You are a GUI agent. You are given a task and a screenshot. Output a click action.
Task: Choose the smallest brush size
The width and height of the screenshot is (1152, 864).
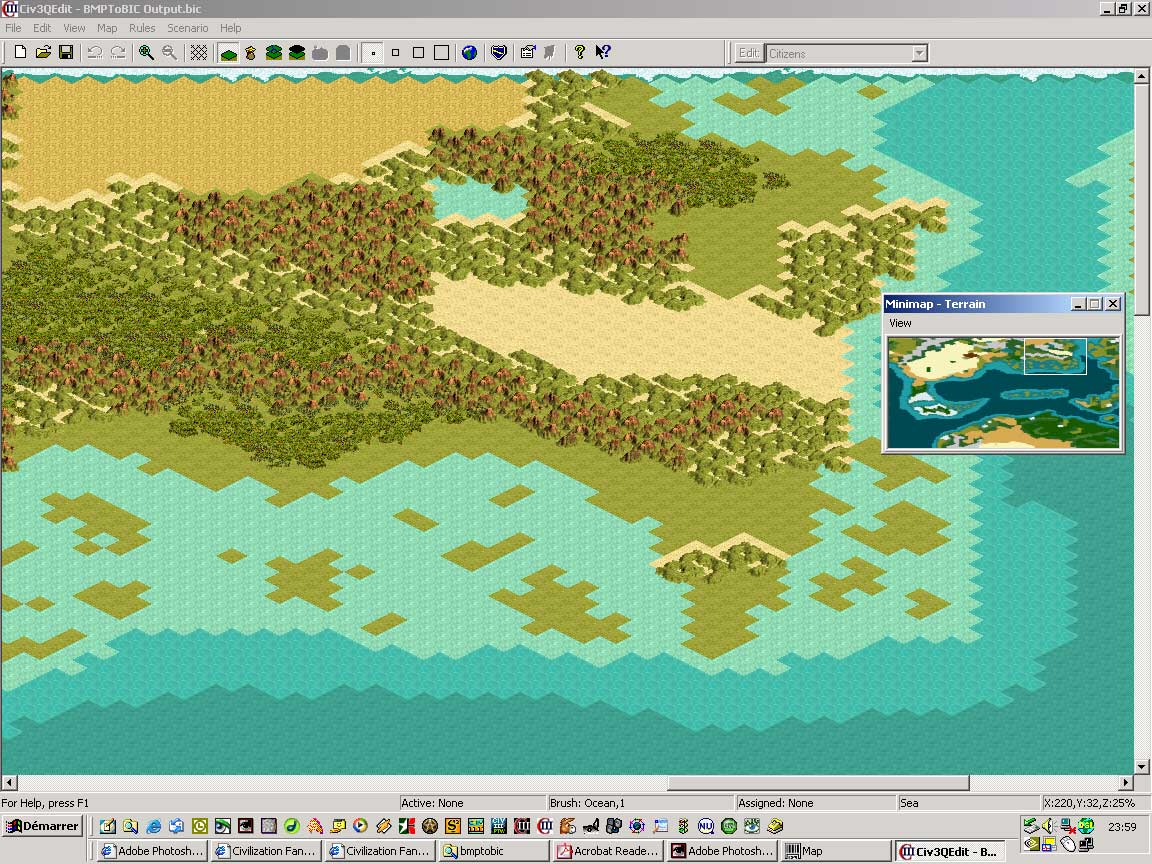(x=373, y=53)
